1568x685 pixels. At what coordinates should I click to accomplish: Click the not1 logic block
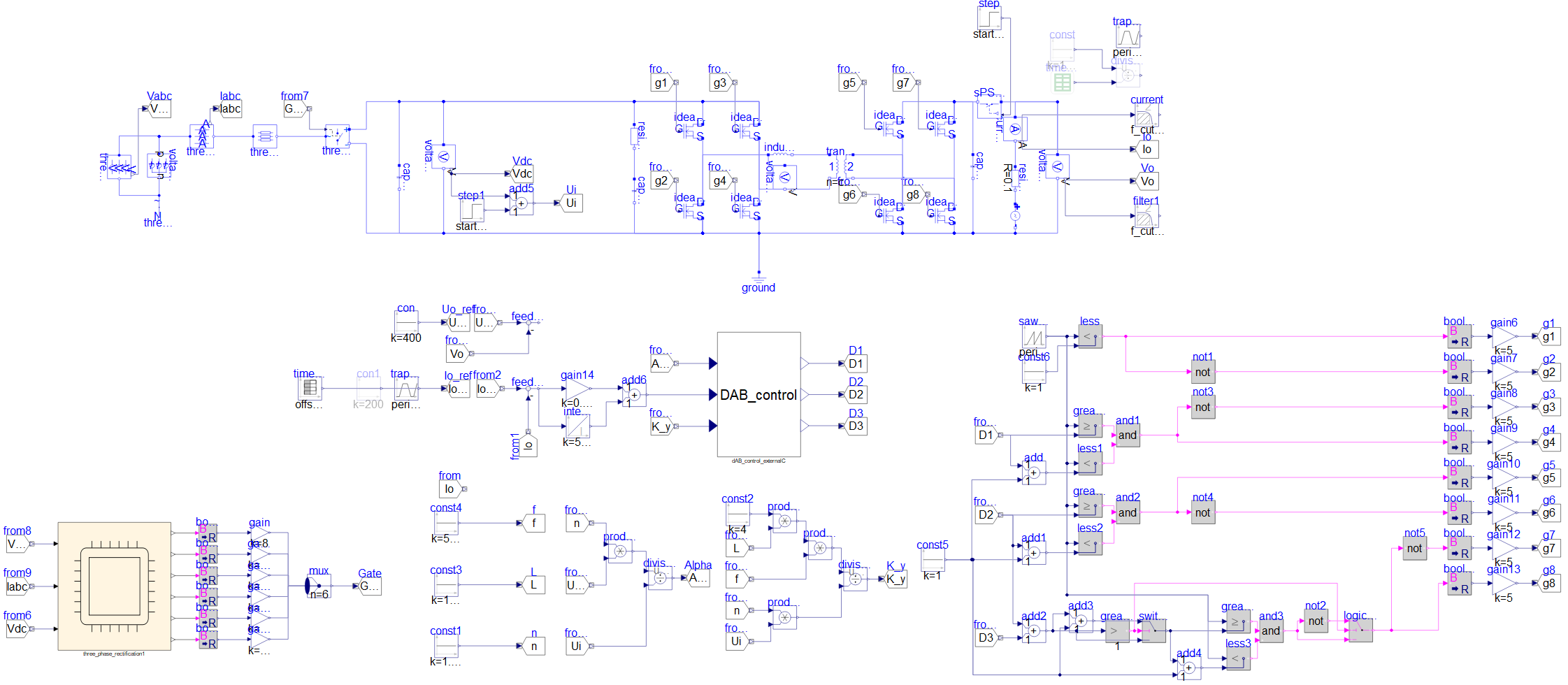pyautogui.click(x=1202, y=373)
